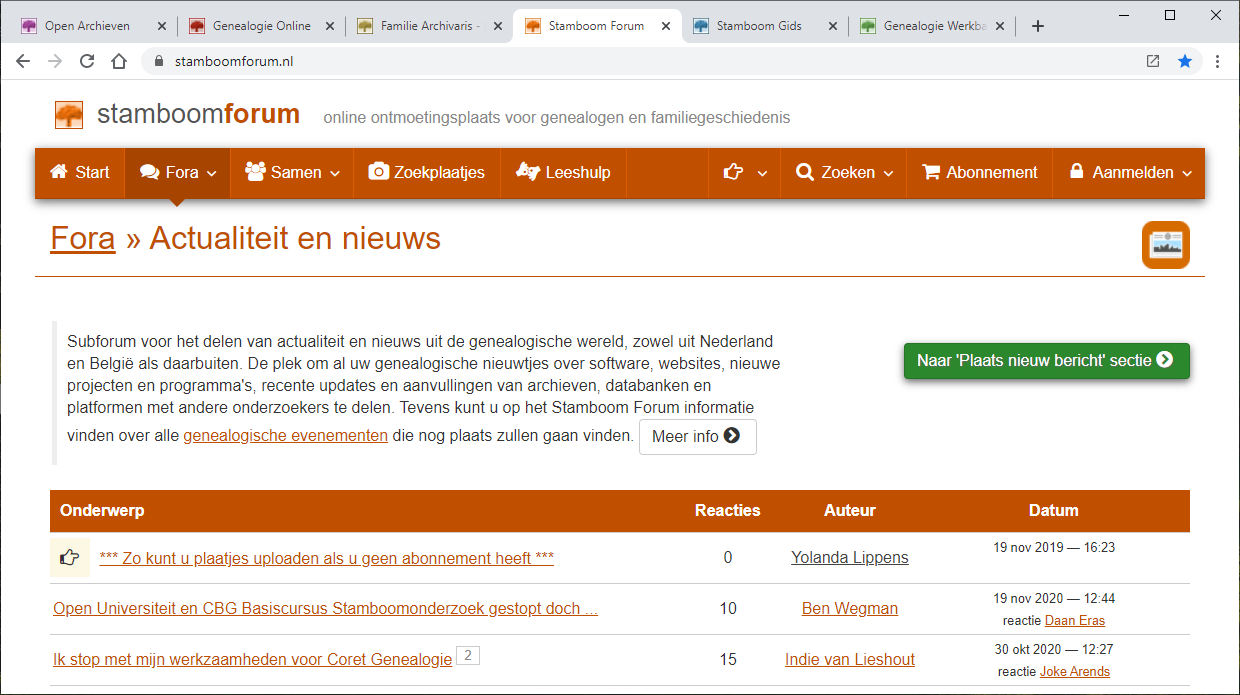Screen dimensions: 1240x695
Task: Close the Open Archieven tab
Action: [x=162, y=26]
